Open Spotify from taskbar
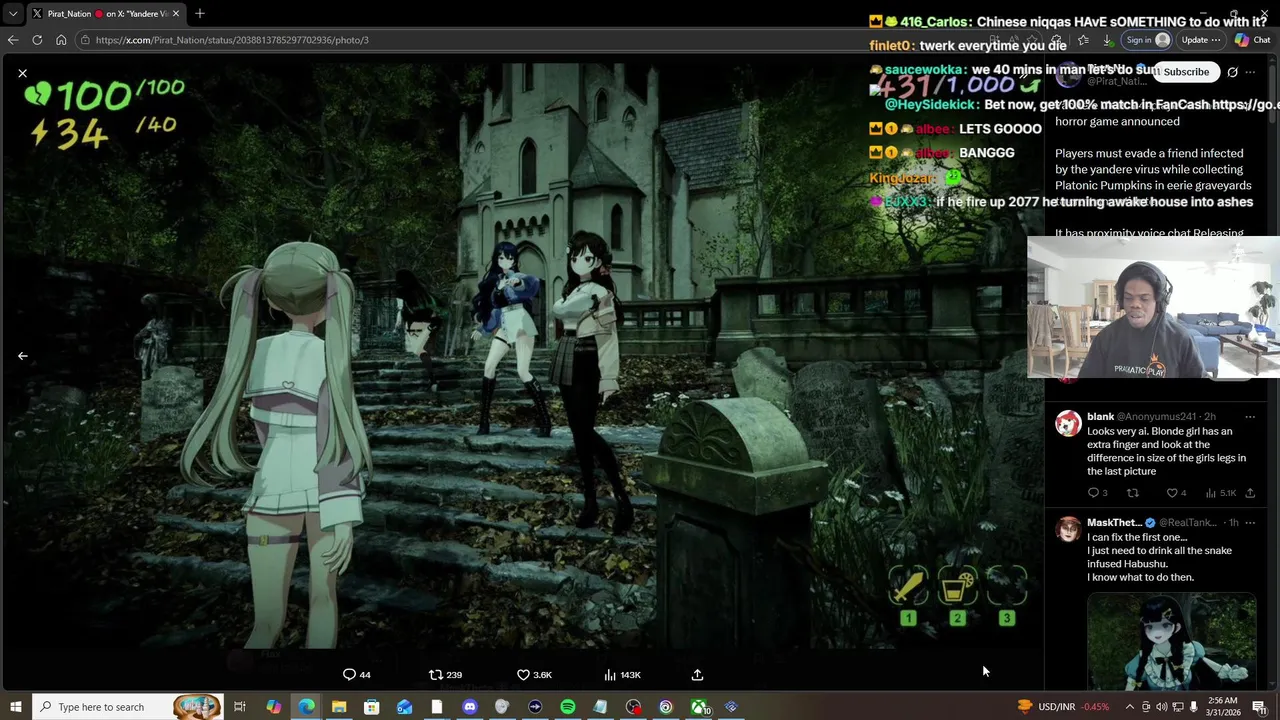This screenshot has height=720, width=1280. coord(567,707)
